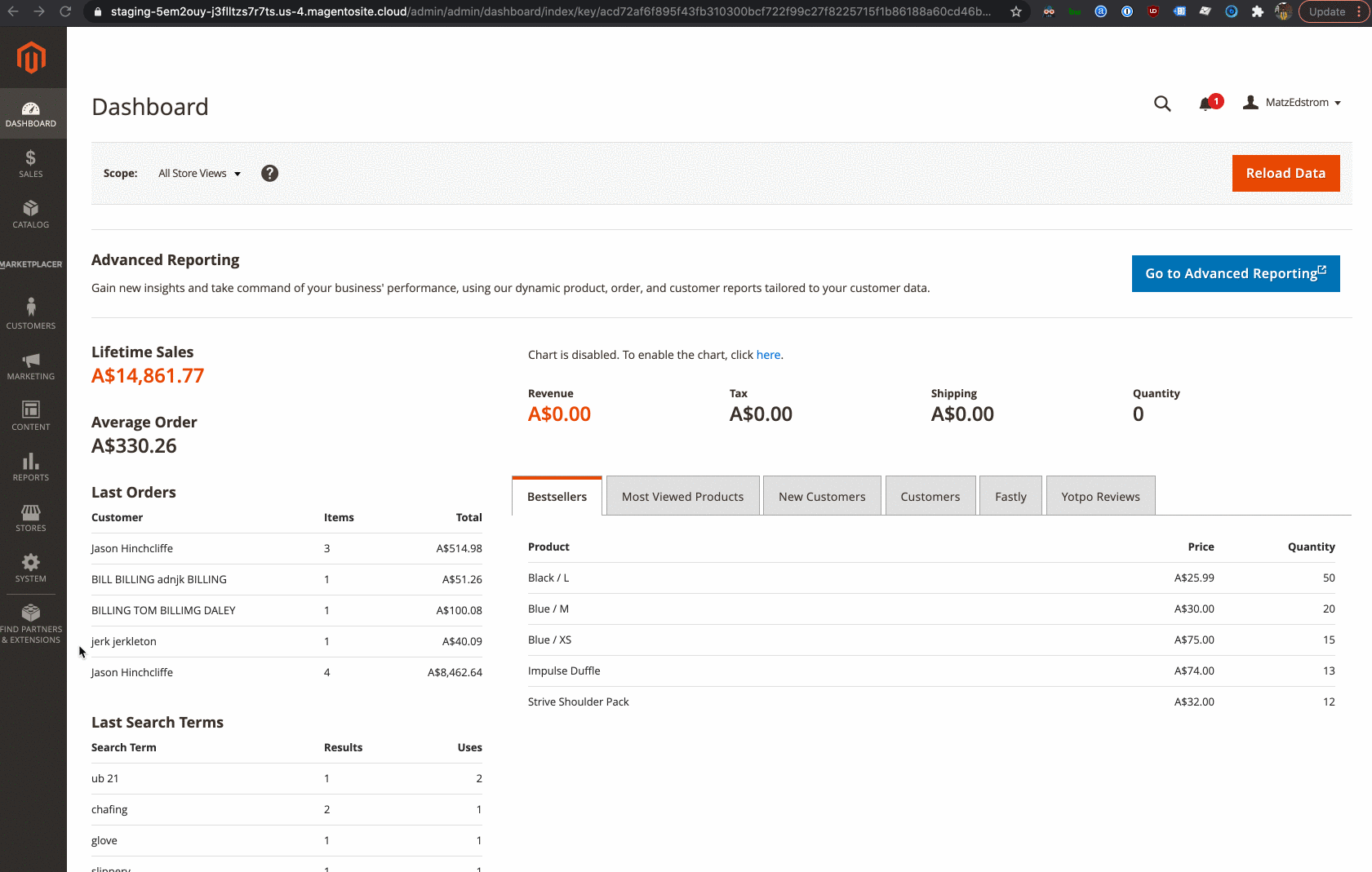Open the BILL BILLING adnjk BILLING order
This screenshot has height=872, width=1372.
pyautogui.click(x=286, y=579)
